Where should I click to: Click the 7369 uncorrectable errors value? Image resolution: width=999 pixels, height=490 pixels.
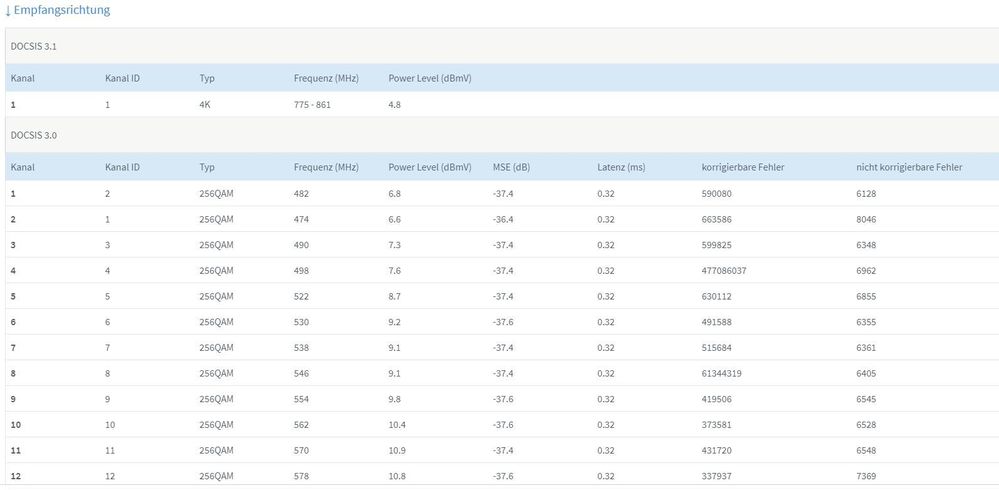[866, 476]
